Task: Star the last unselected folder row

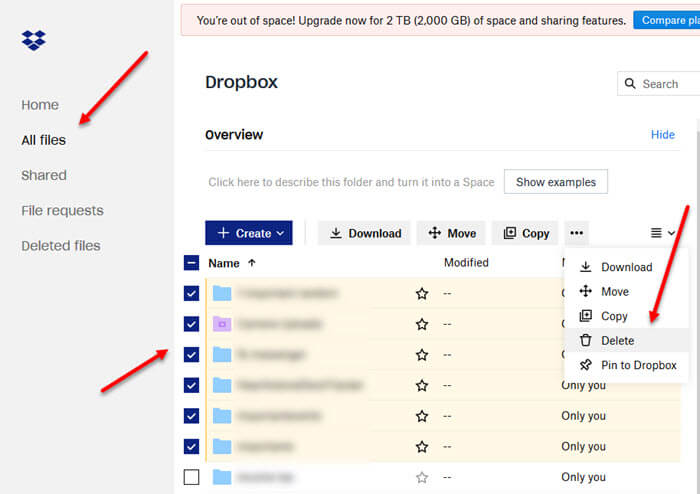Action: coord(422,477)
